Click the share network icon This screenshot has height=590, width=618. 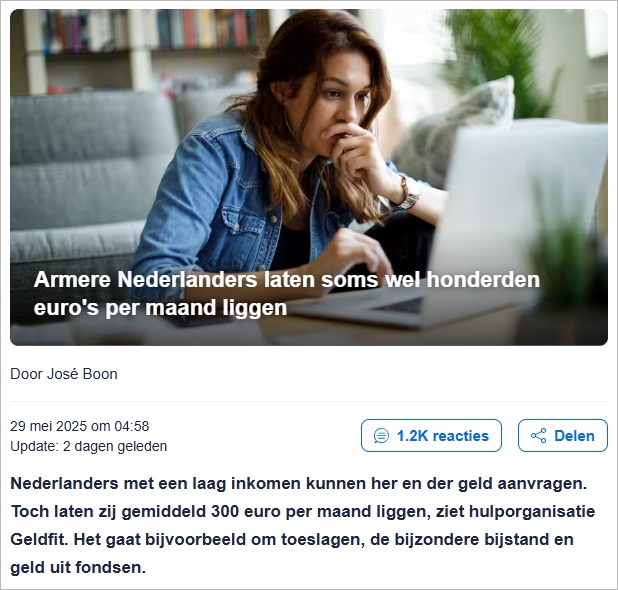click(x=538, y=436)
